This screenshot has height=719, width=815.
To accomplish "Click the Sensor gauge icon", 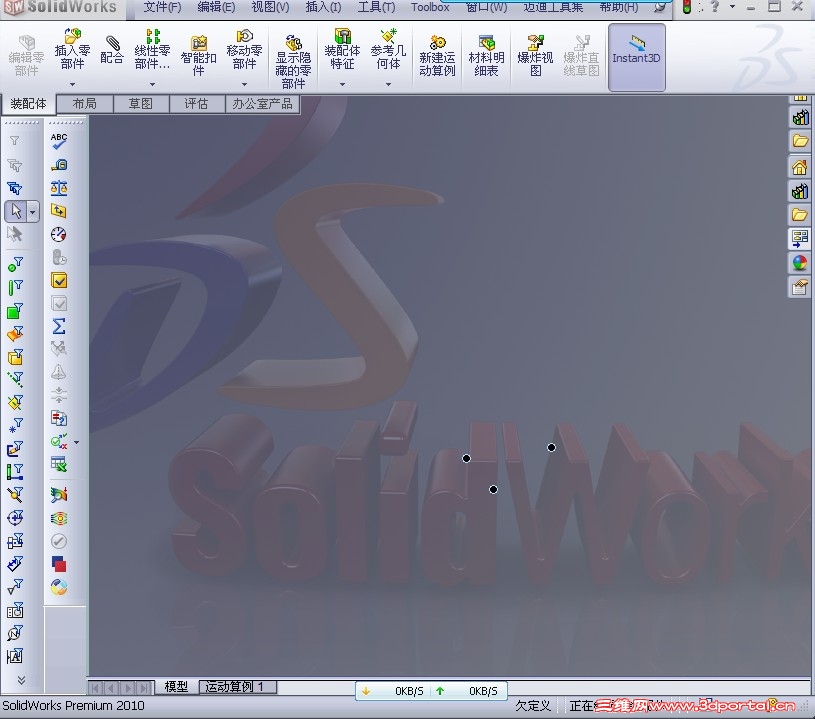I will [59, 234].
